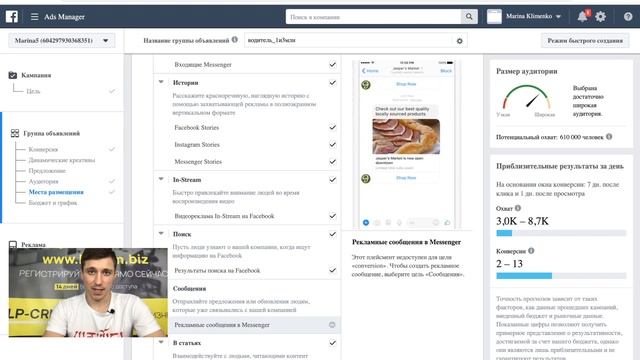Select Кампания in the left navigation
This screenshot has height=360, width=640.
coord(36,75)
